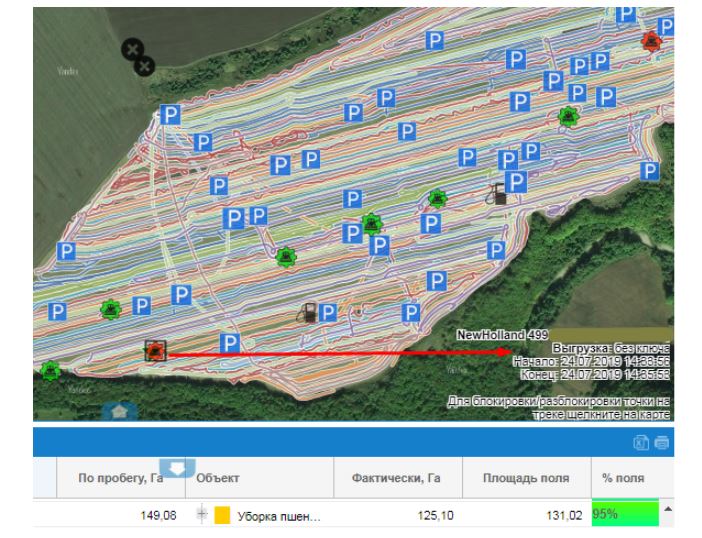Select the red harvester marker highlighted by a square
Viewport: 702px width, 538px height.
(155, 350)
